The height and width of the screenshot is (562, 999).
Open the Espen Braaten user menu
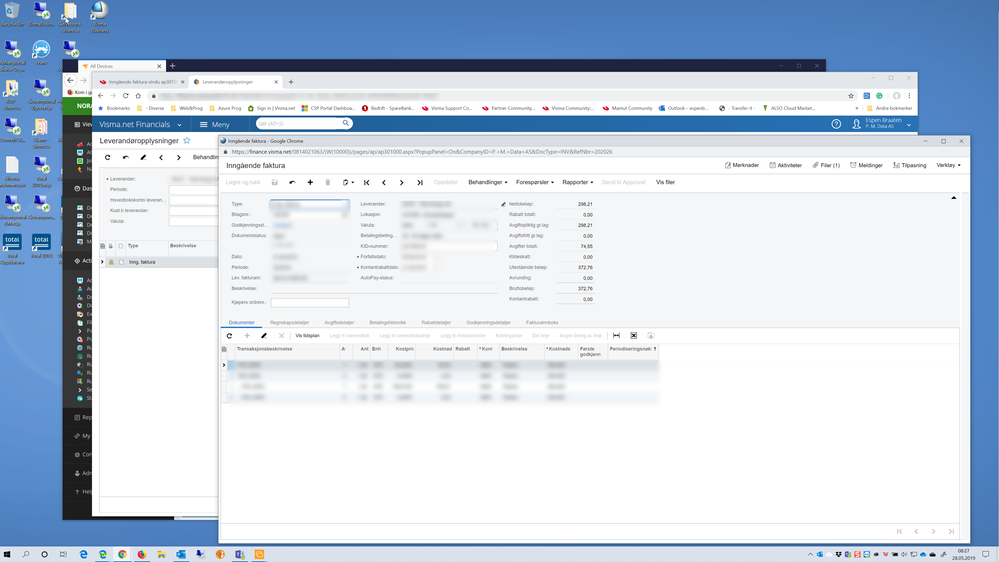tap(882, 124)
